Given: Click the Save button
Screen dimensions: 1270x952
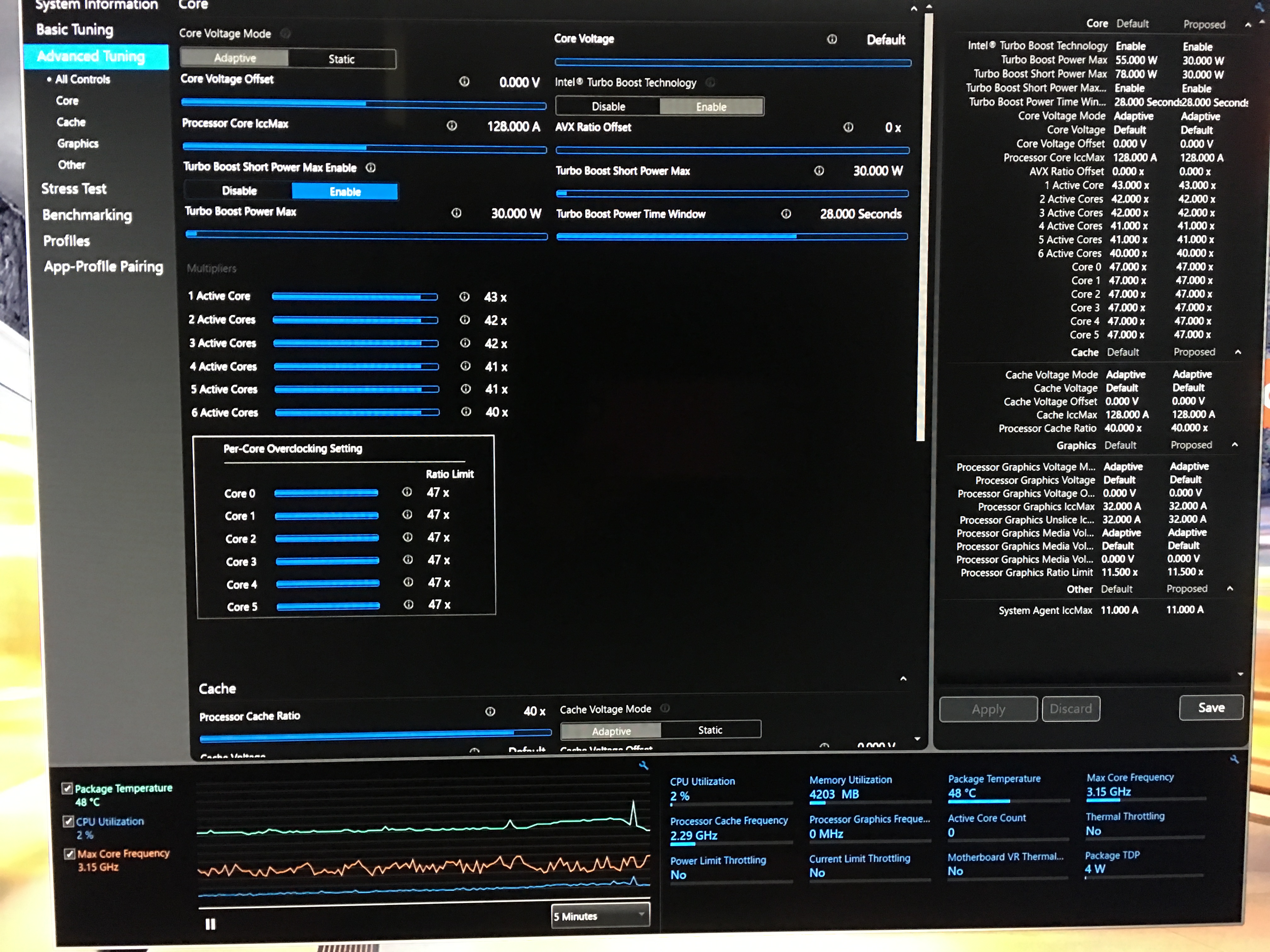Looking at the screenshot, I should point(1211,707).
